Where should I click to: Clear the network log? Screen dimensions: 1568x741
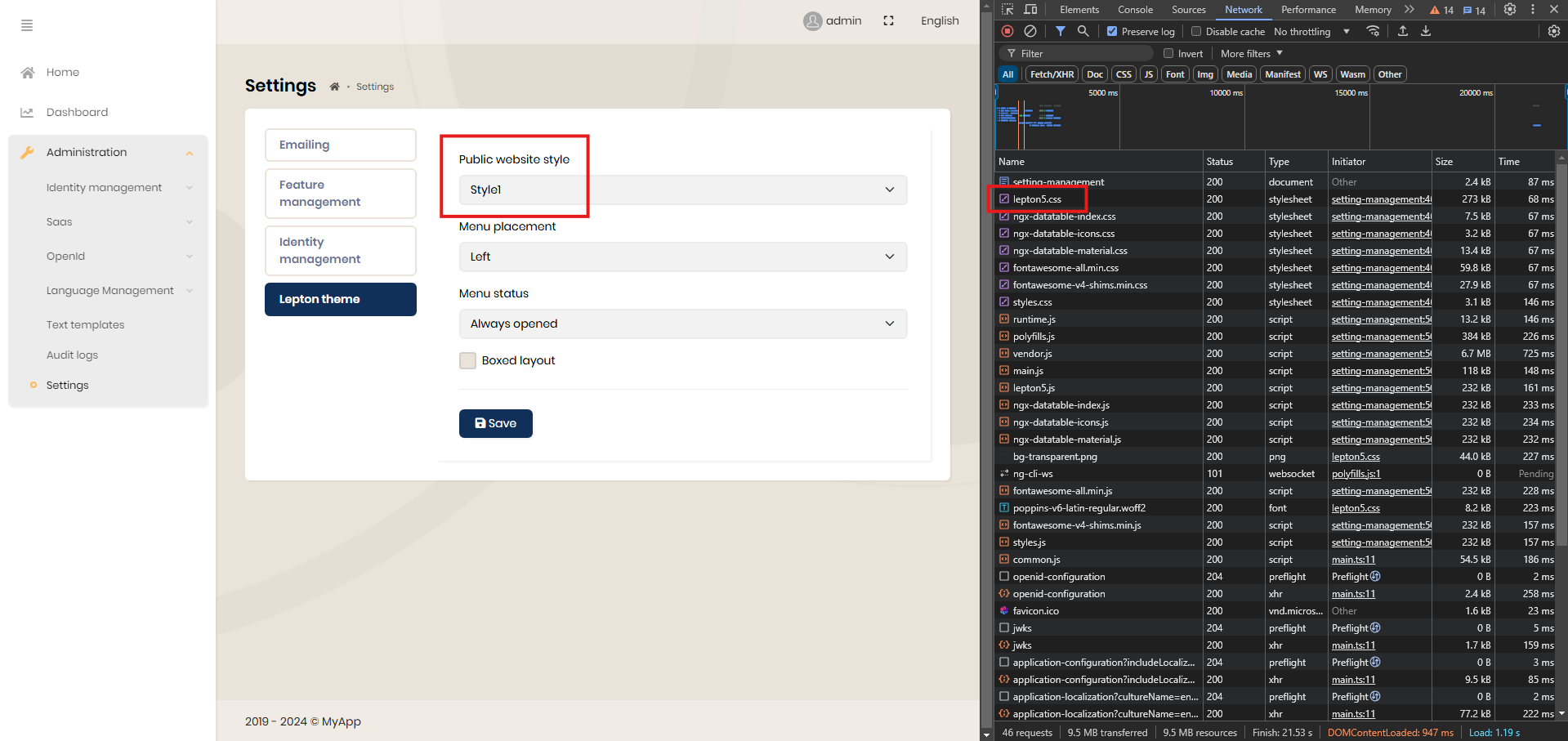click(x=1030, y=31)
